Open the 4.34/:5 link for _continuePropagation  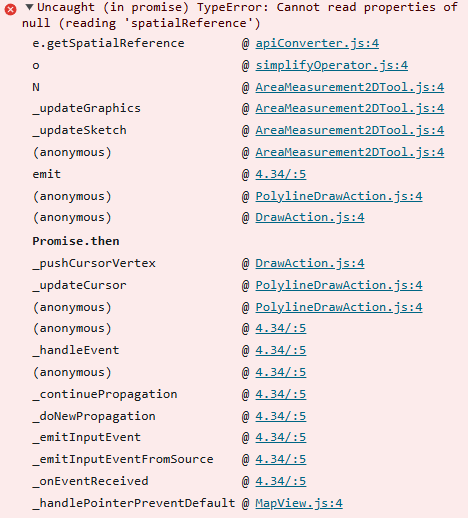point(281,394)
